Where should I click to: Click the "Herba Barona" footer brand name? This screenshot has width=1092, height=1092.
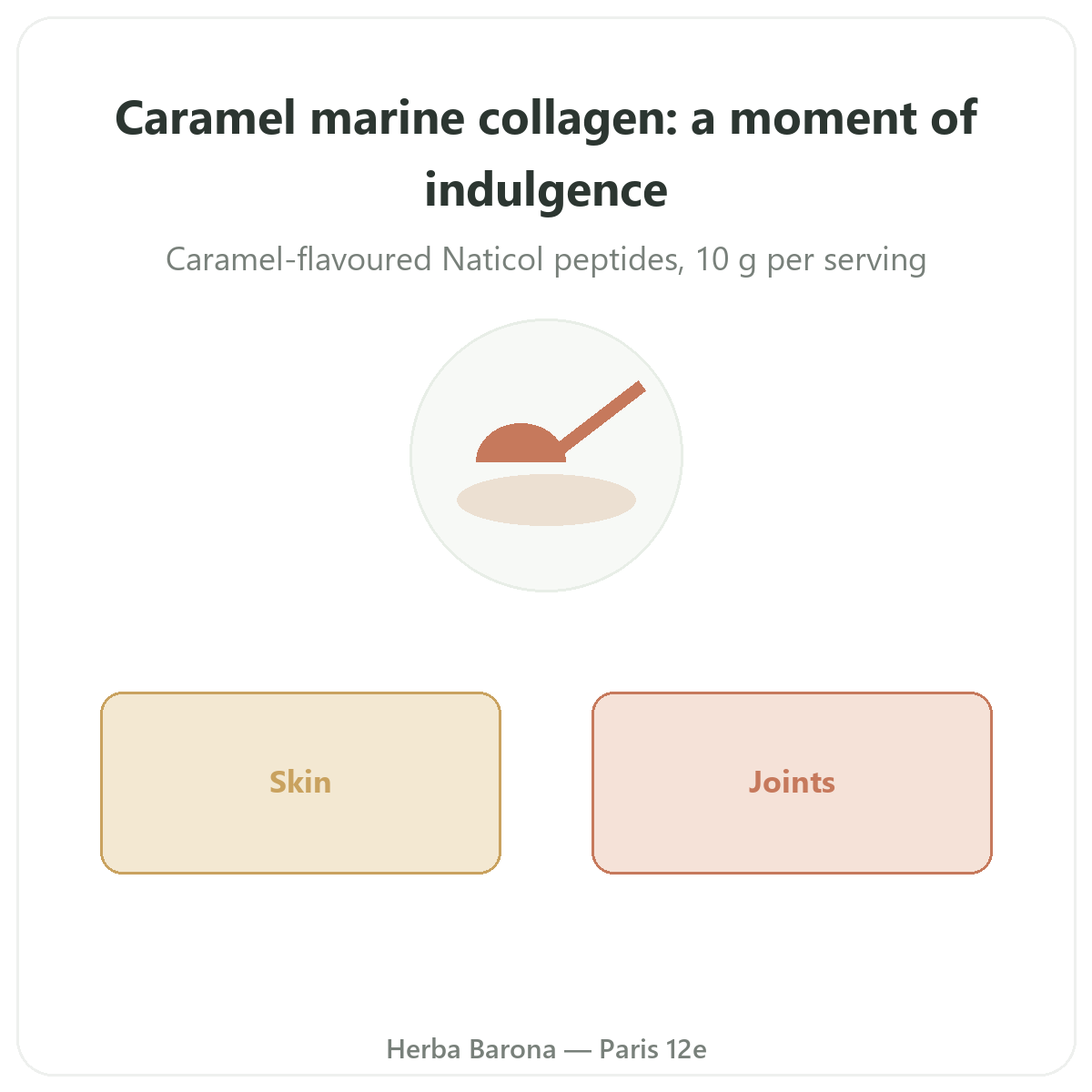pyautogui.click(x=471, y=1049)
